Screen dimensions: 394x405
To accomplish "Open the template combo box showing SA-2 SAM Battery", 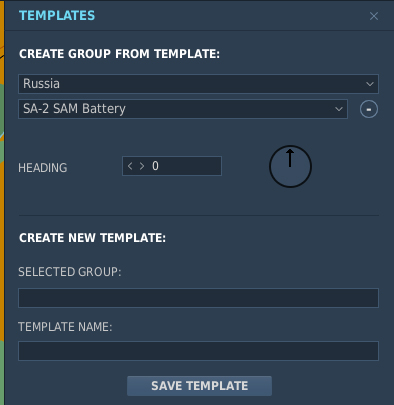I will 183,109.
